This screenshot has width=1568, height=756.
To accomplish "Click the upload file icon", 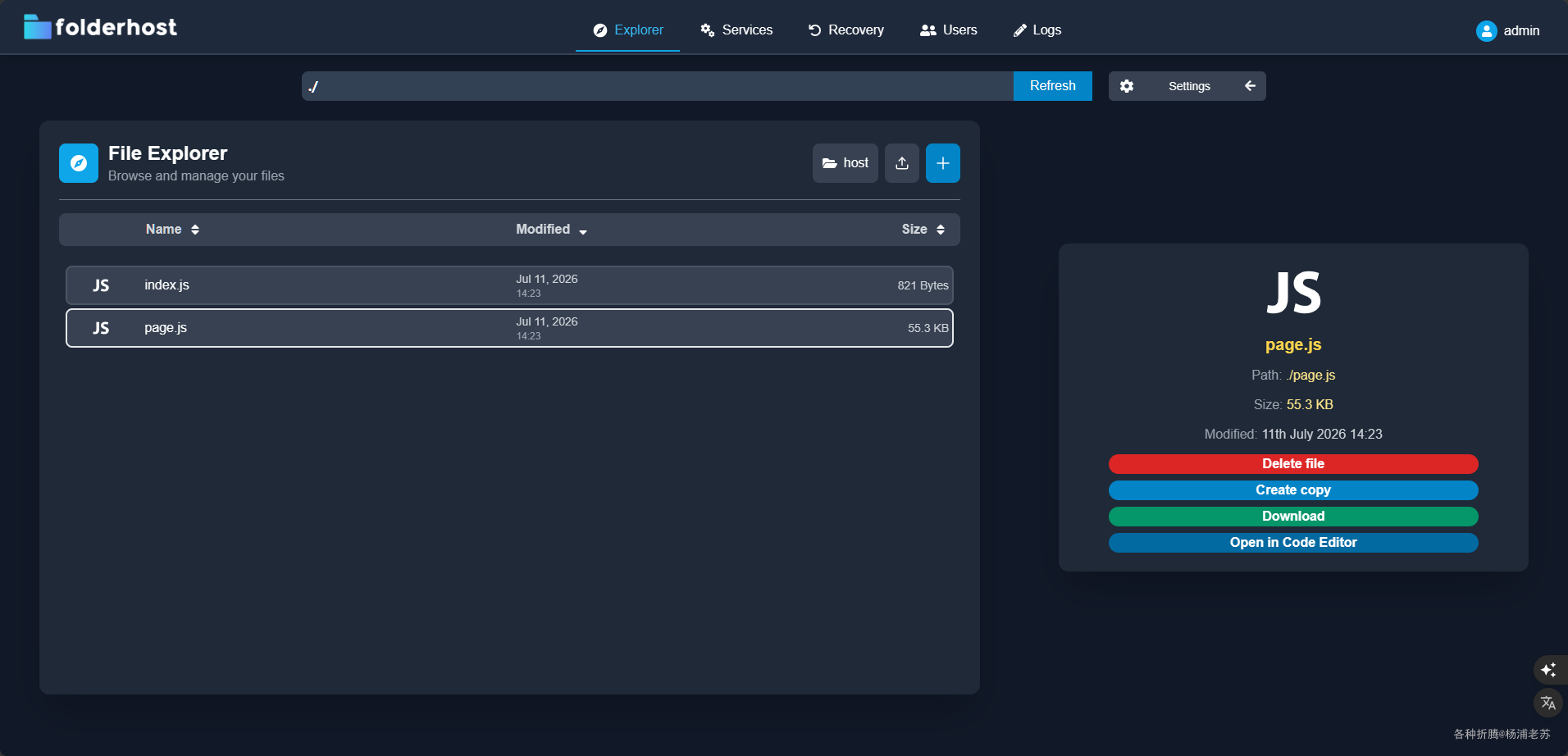I will [x=902, y=163].
